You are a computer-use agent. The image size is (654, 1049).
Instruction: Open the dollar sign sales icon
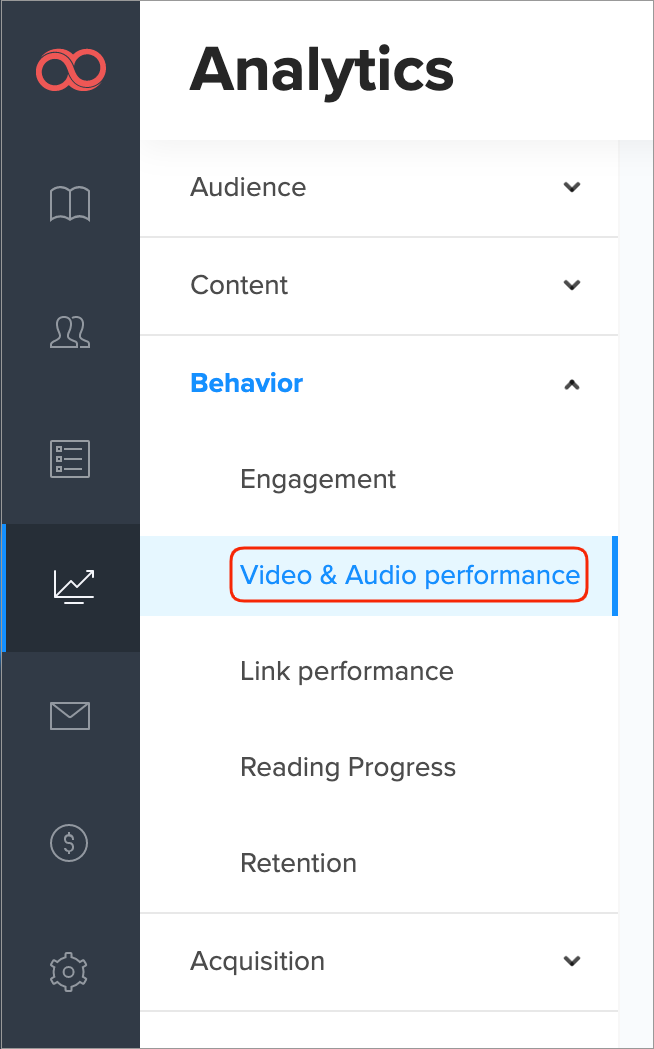[70, 843]
